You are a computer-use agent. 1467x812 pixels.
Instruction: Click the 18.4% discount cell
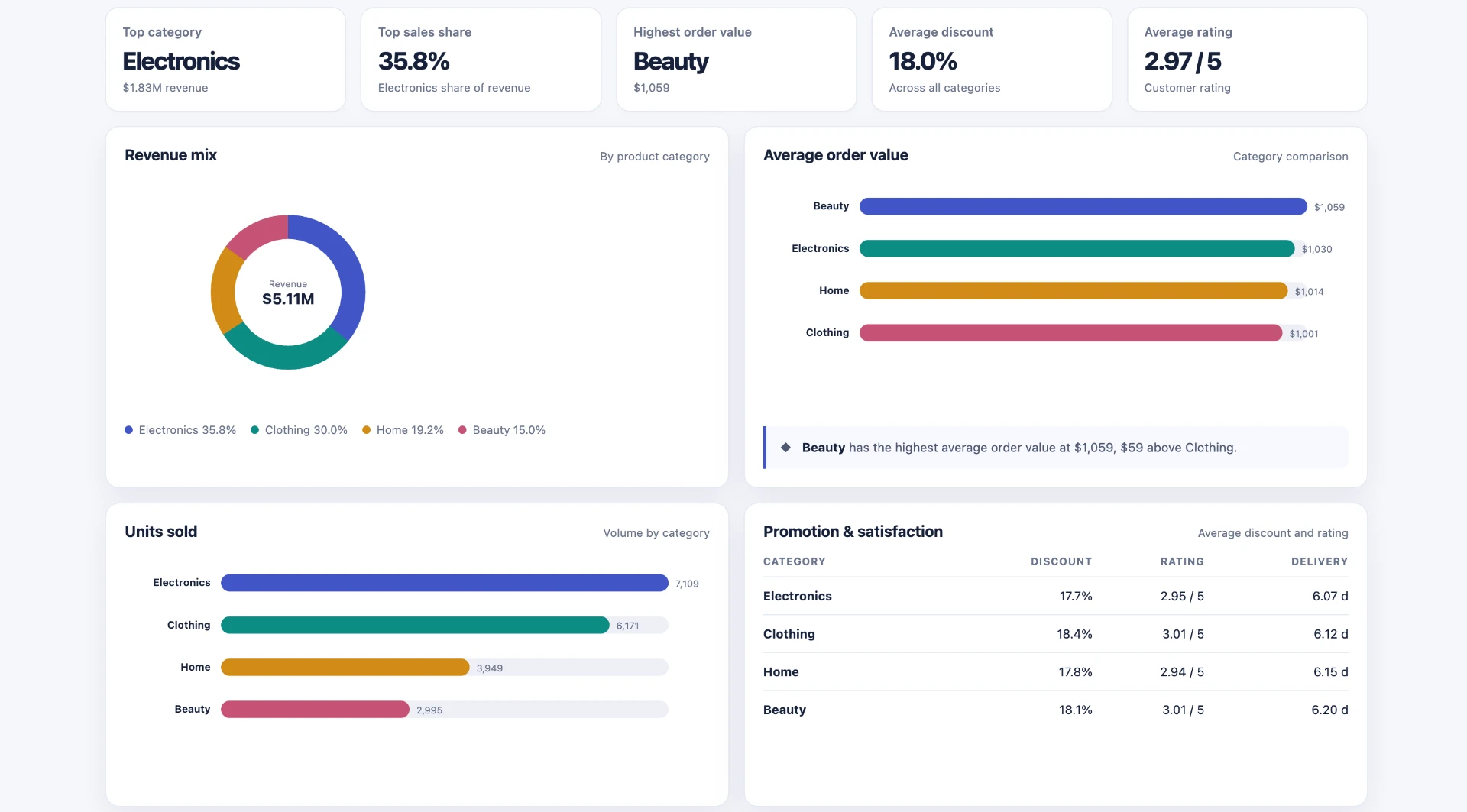click(1074, 634)
